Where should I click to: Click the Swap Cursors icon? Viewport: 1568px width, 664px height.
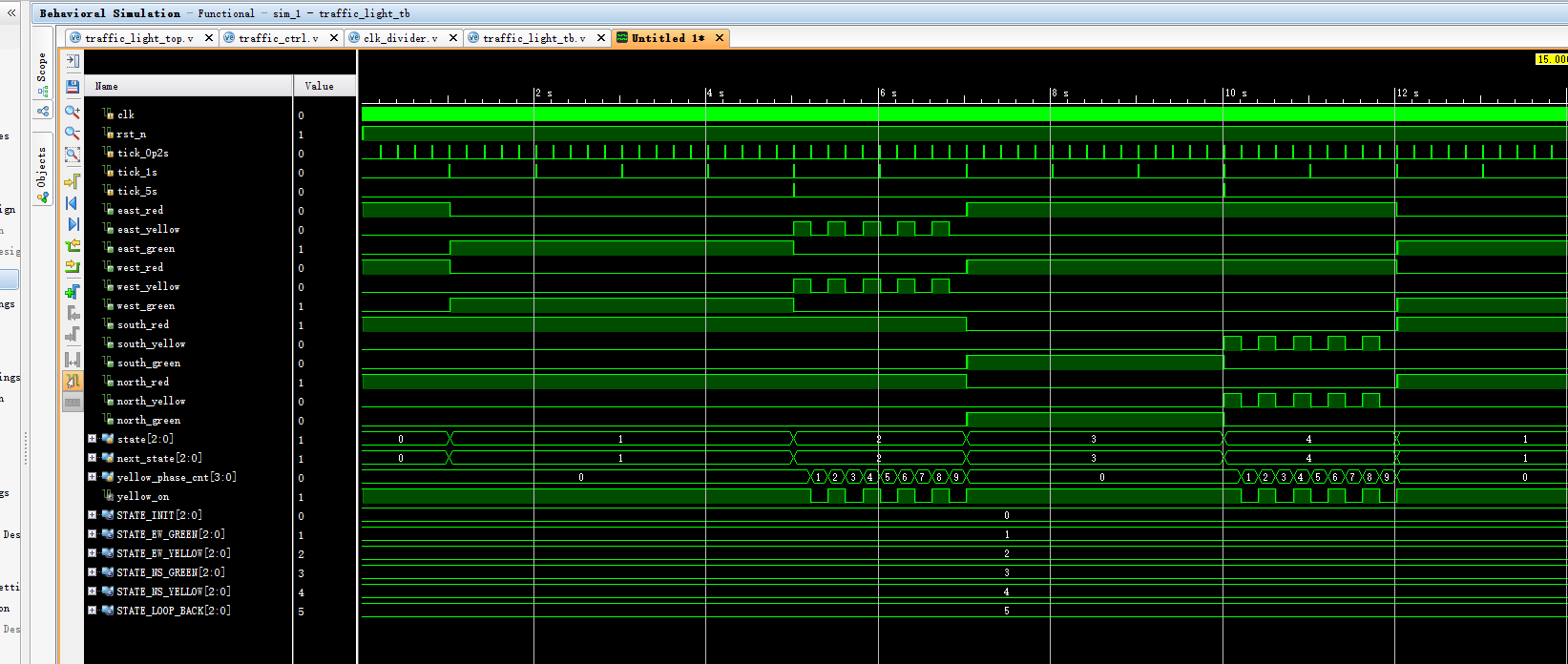tap(73, 360)
